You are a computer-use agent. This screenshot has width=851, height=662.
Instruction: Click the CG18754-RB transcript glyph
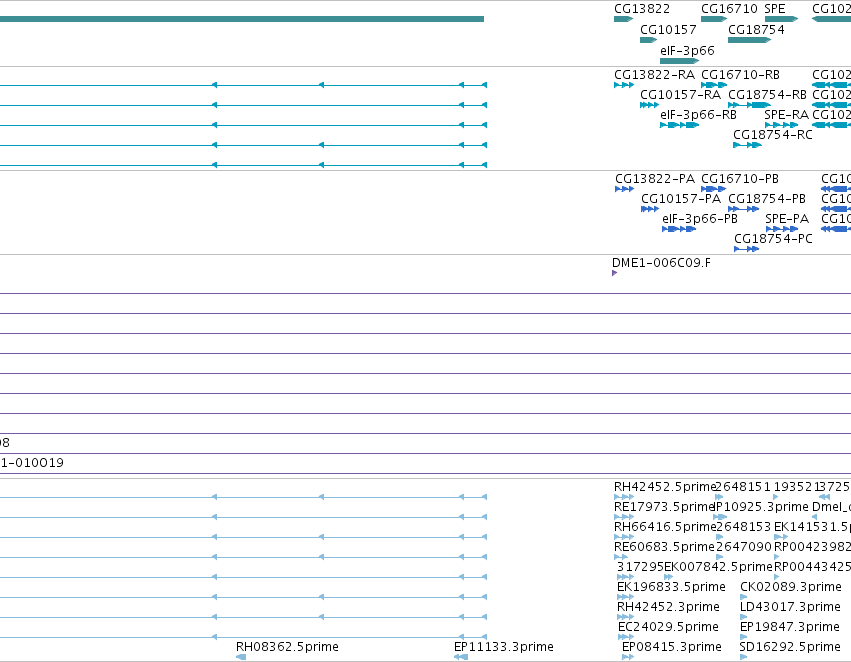click(x=750, y=105)
